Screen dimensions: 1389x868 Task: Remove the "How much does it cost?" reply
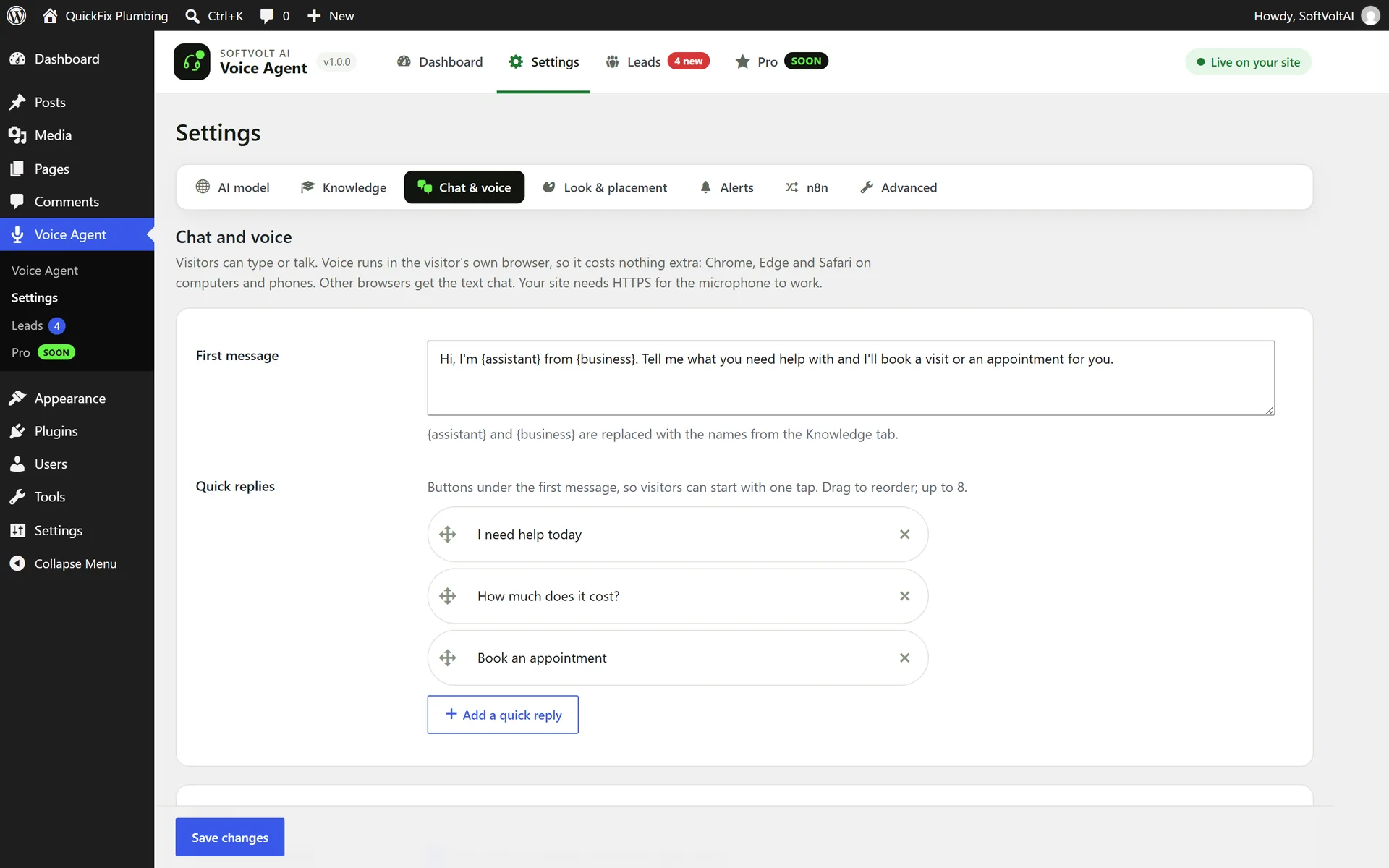tap(904, 596)
